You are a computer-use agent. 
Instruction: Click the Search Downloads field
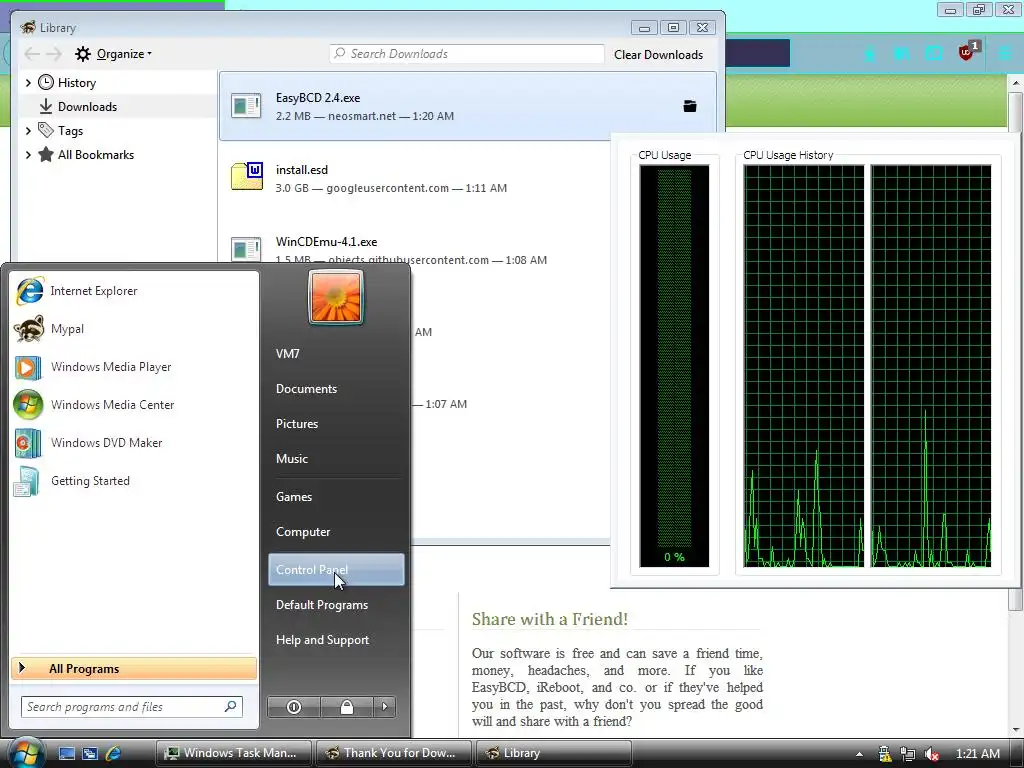point(467,54)
